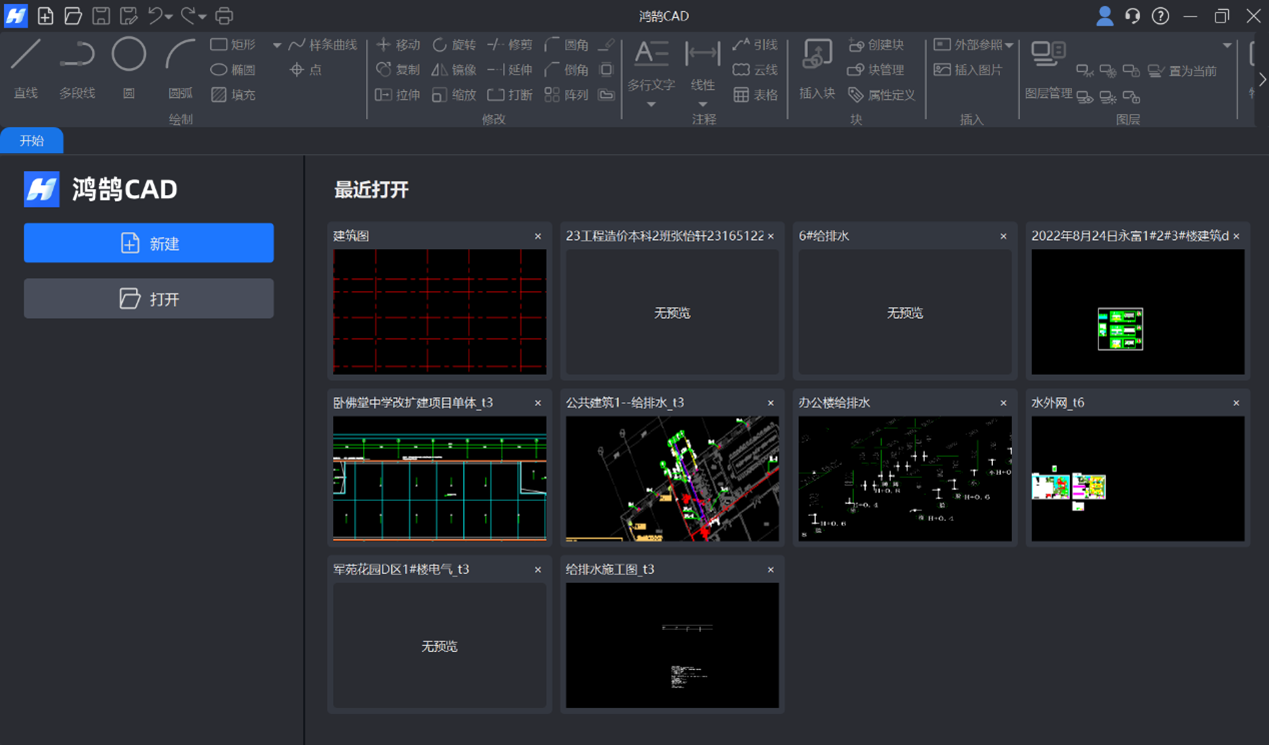
Task: Open the 插入块 insert block tool
Action: pyautogui.click(x=817, y=67)
